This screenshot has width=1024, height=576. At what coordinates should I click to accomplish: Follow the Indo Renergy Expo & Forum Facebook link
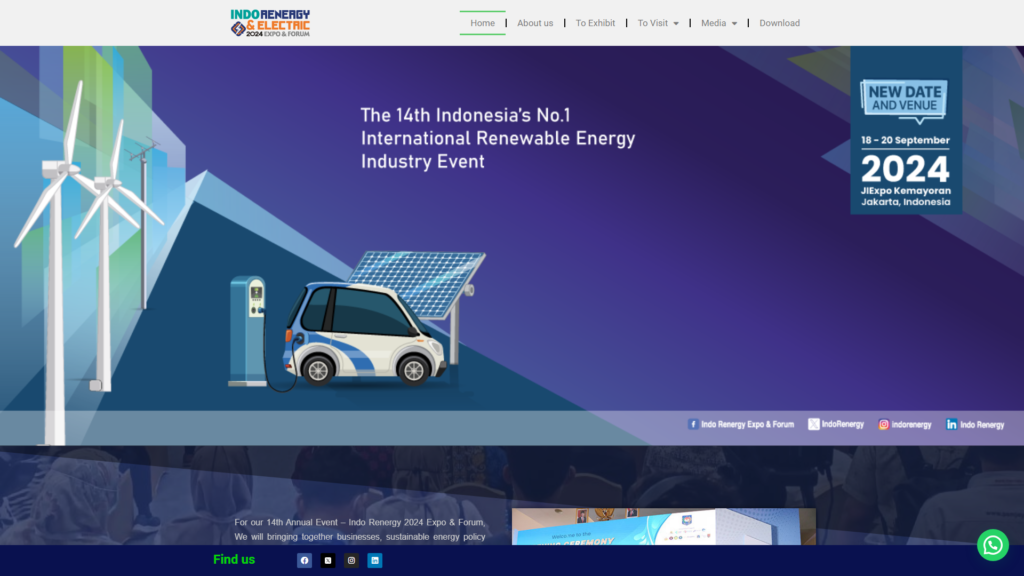click(x=748, y=424)
